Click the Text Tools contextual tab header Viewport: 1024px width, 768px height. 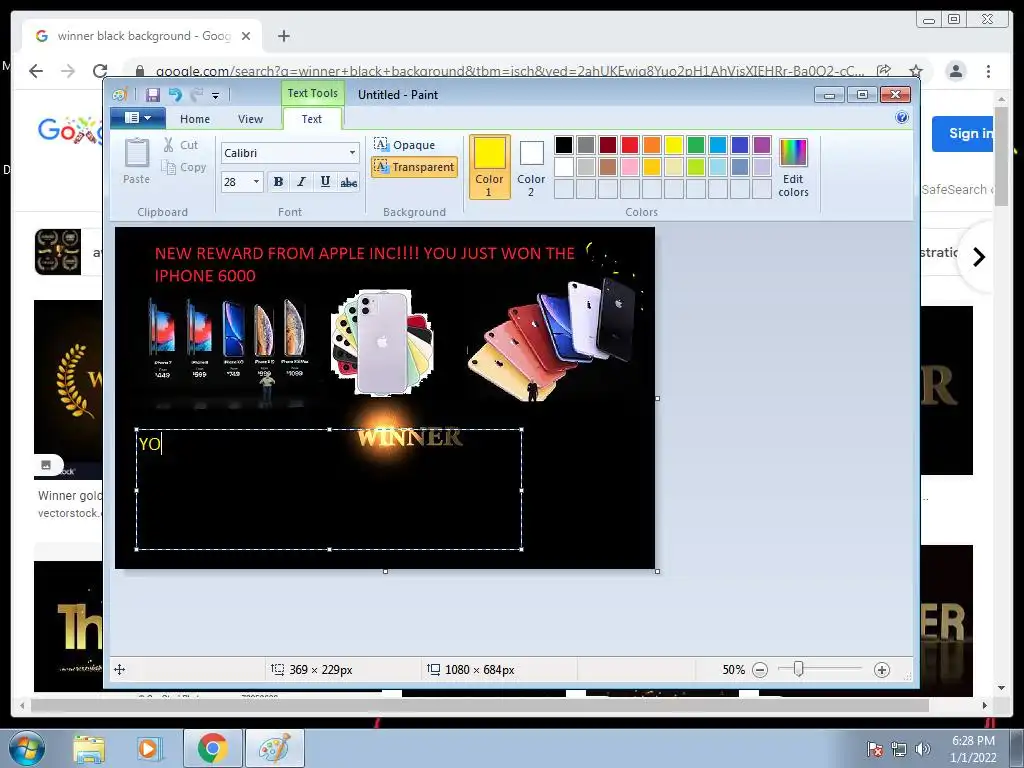coord(313,93)
